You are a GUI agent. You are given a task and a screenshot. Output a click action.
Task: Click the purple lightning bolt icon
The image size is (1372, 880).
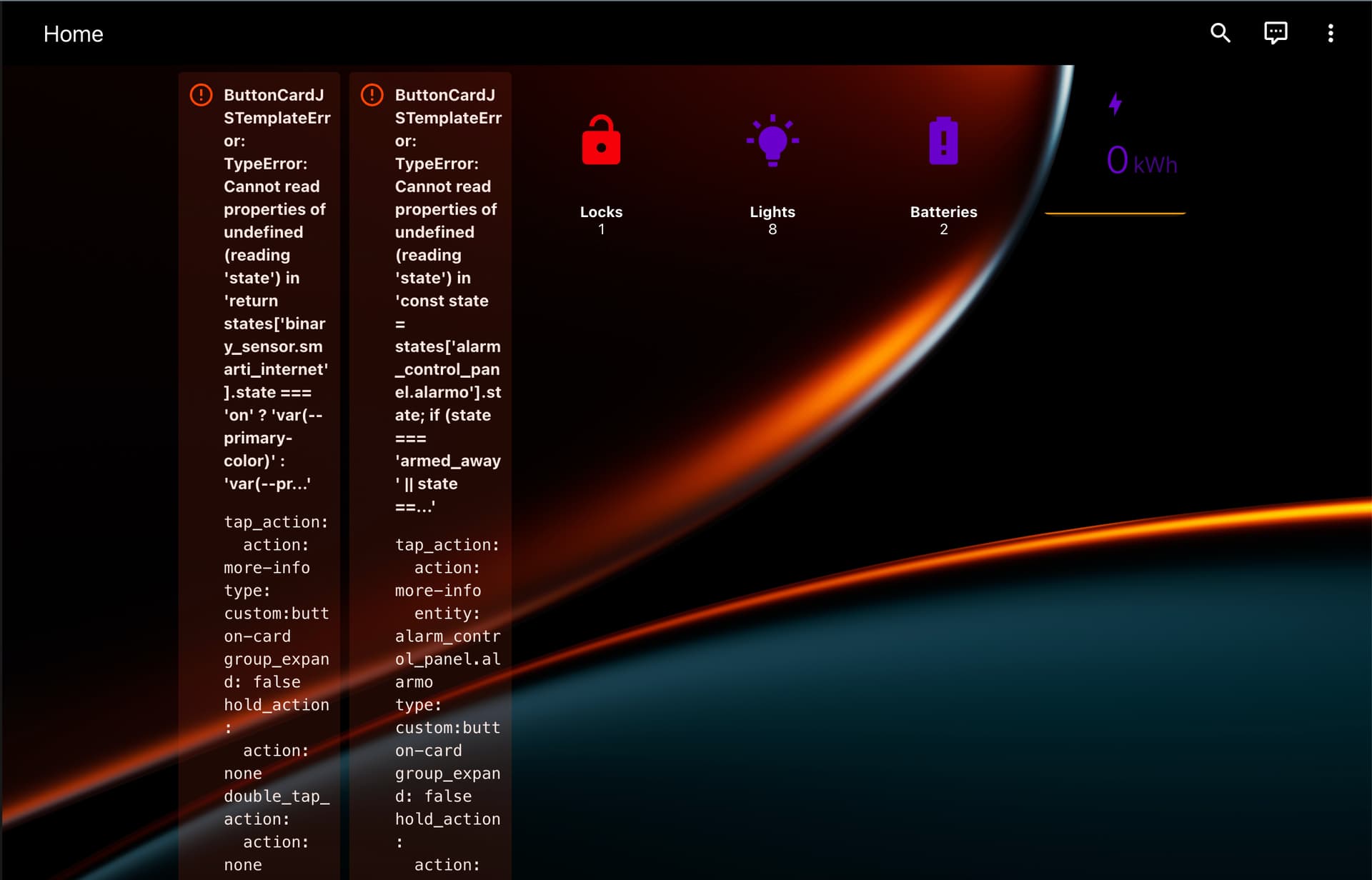[x=1115, y=104]
